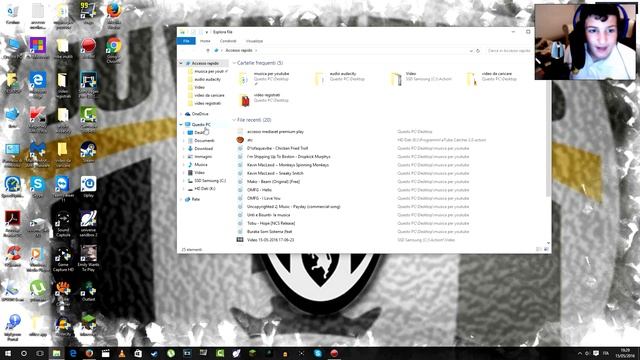640x360 pixels.
Task: Switch to the Visualizza ribbon tab
Action: pos(254,41)
